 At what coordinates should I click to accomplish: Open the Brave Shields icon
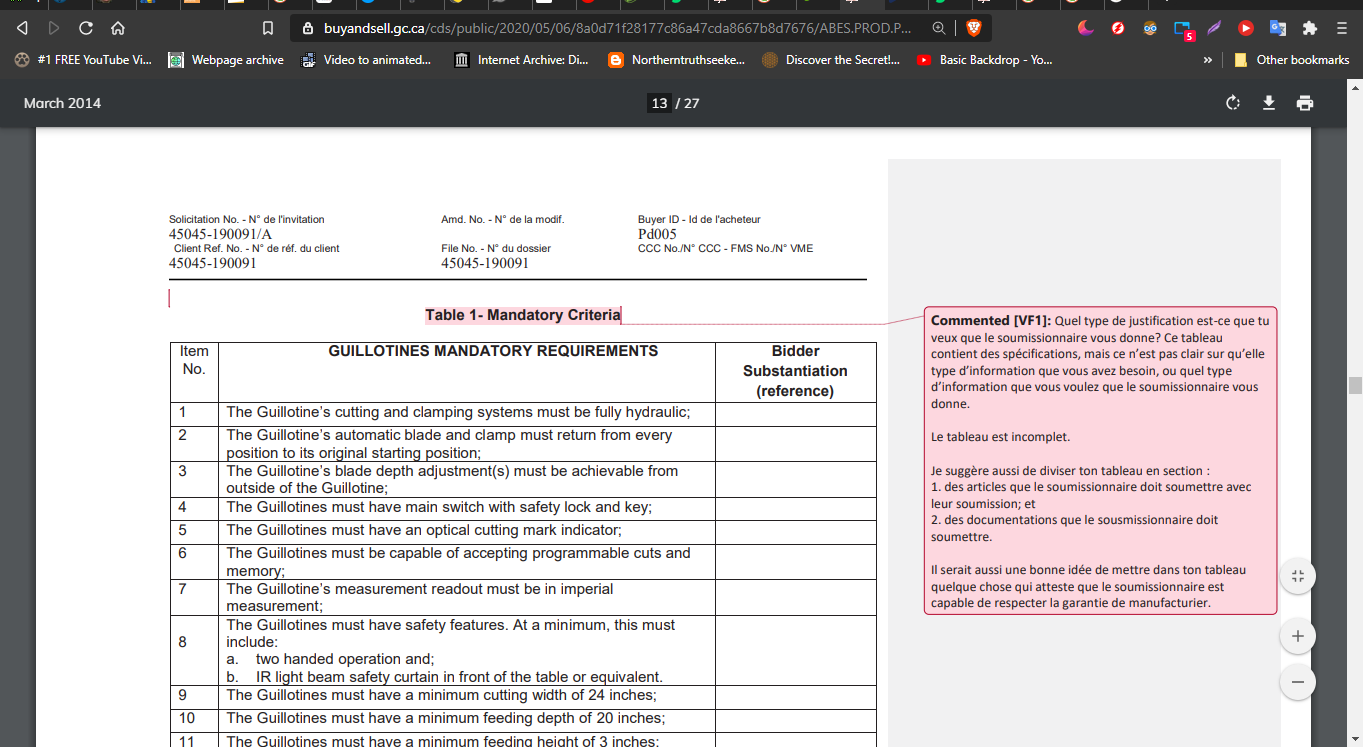tap(973, 28)
